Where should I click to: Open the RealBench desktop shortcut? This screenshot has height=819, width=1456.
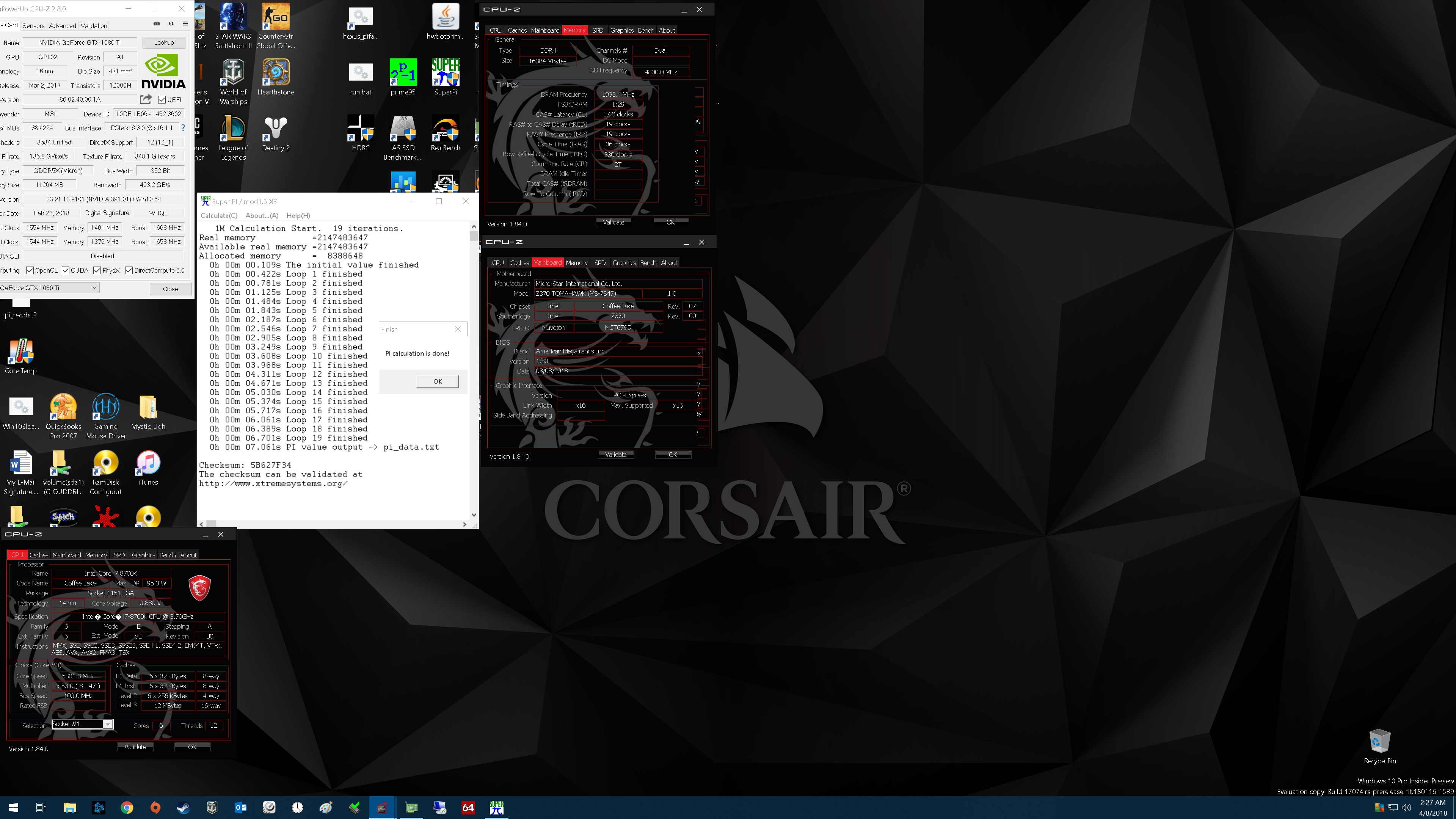(446, 133)
